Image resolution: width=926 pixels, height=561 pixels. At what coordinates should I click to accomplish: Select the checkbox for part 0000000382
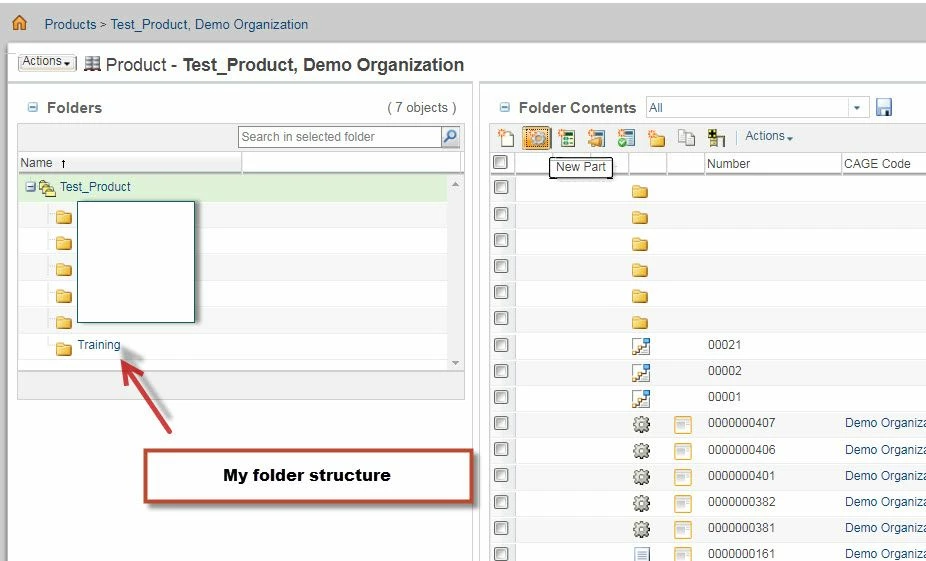tap(501, 501)
